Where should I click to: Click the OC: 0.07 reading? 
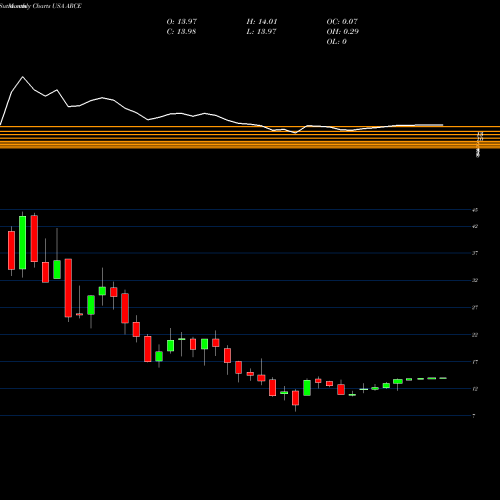click(x=342, y=22)
